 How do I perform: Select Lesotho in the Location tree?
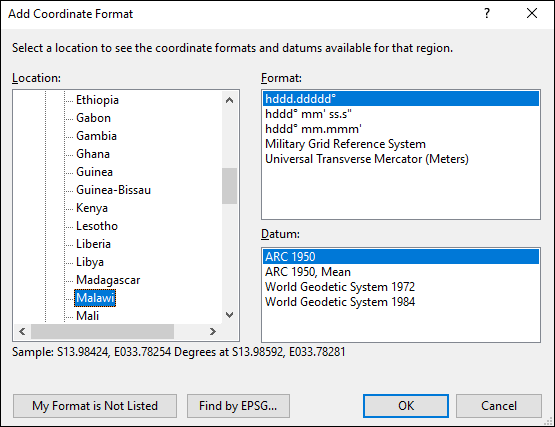click(x=97, y=226)
